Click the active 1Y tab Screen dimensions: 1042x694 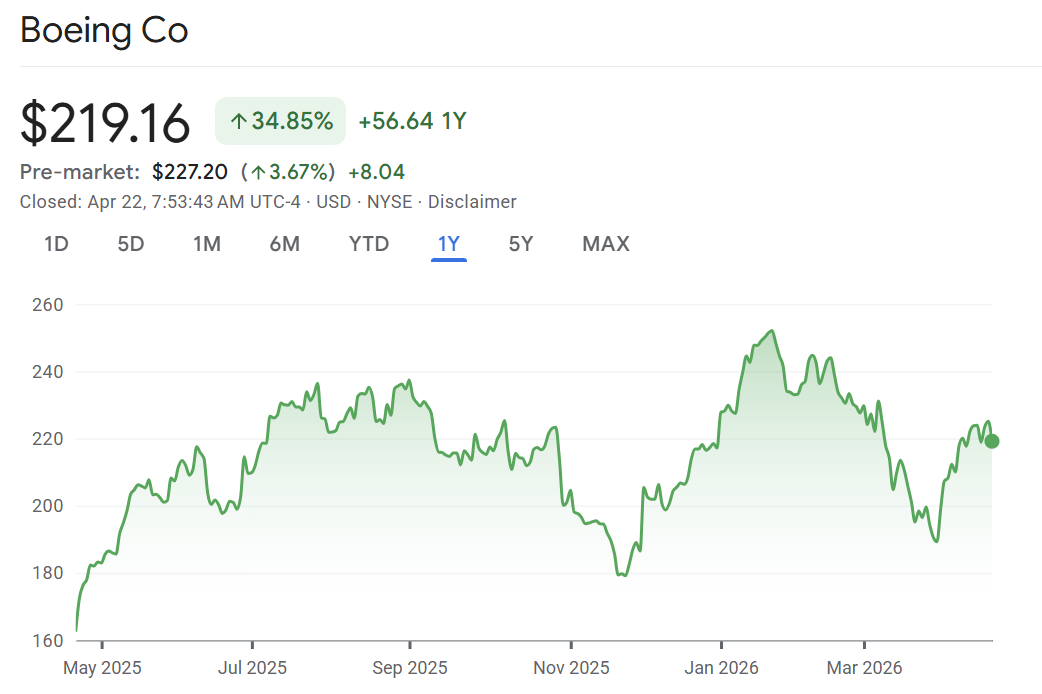(x=448, y=244)
